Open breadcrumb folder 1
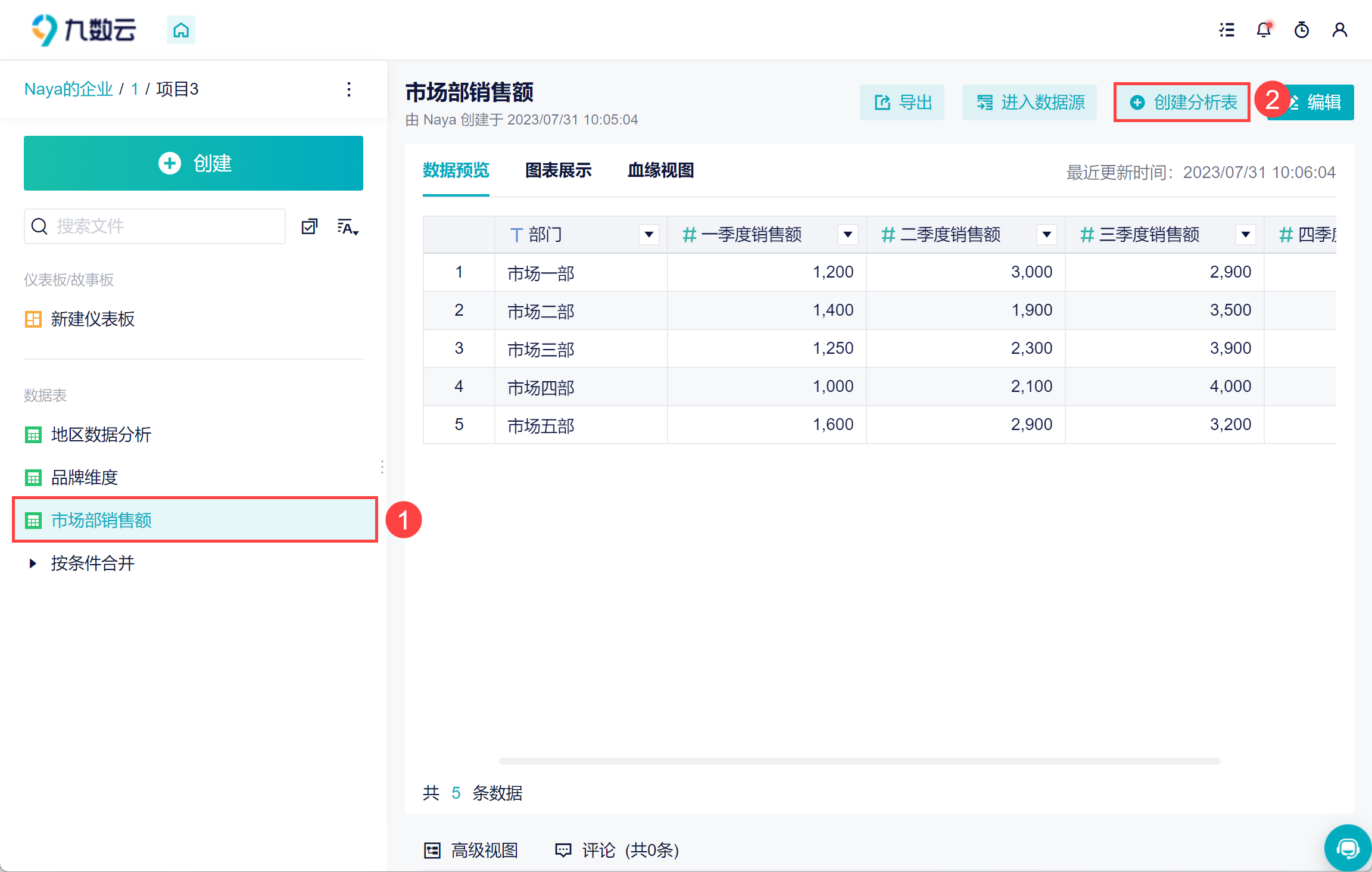The image size is (1372, 872). tap(135, 89)
